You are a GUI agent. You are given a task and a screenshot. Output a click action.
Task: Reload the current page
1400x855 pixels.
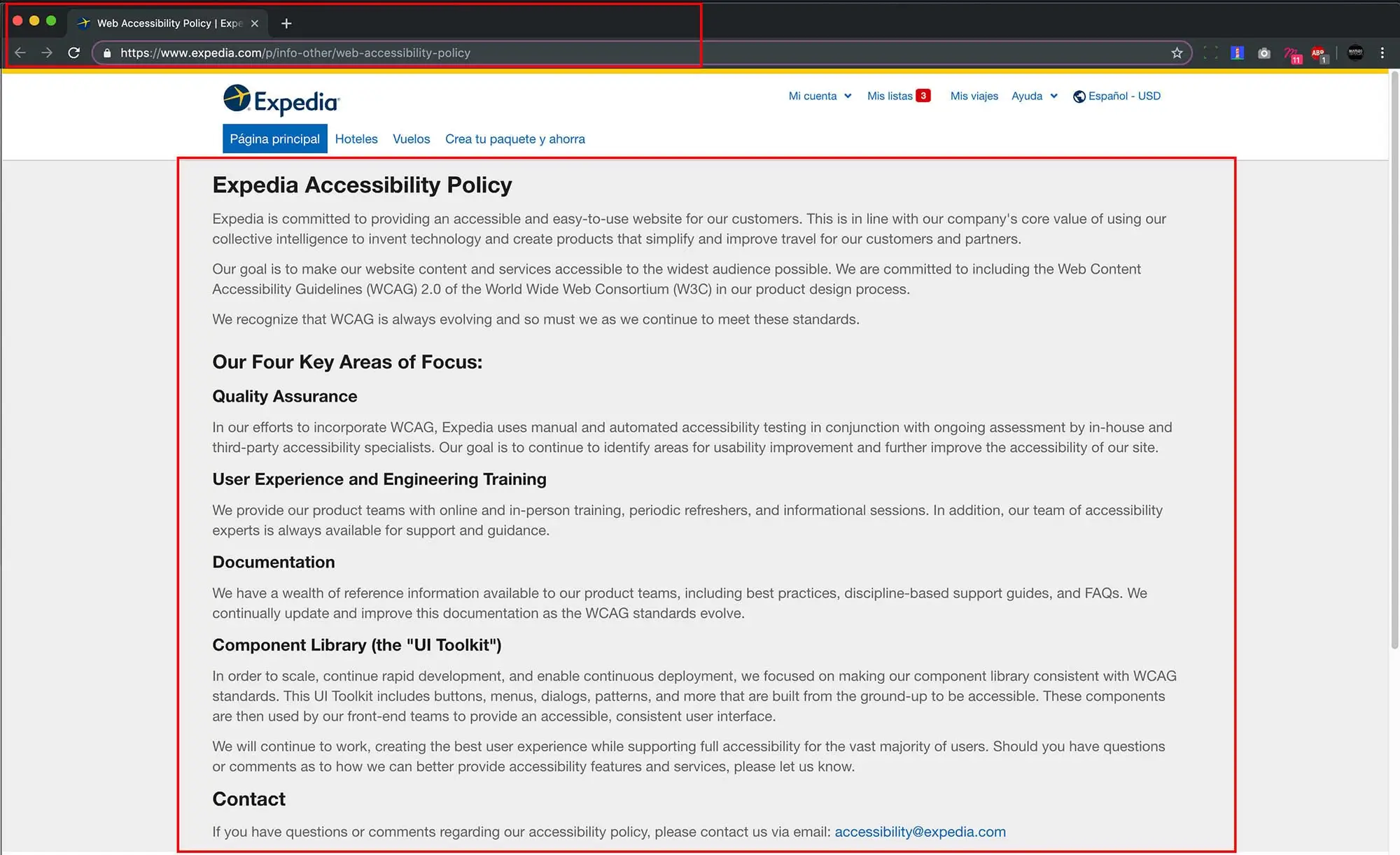click(73, 53)
